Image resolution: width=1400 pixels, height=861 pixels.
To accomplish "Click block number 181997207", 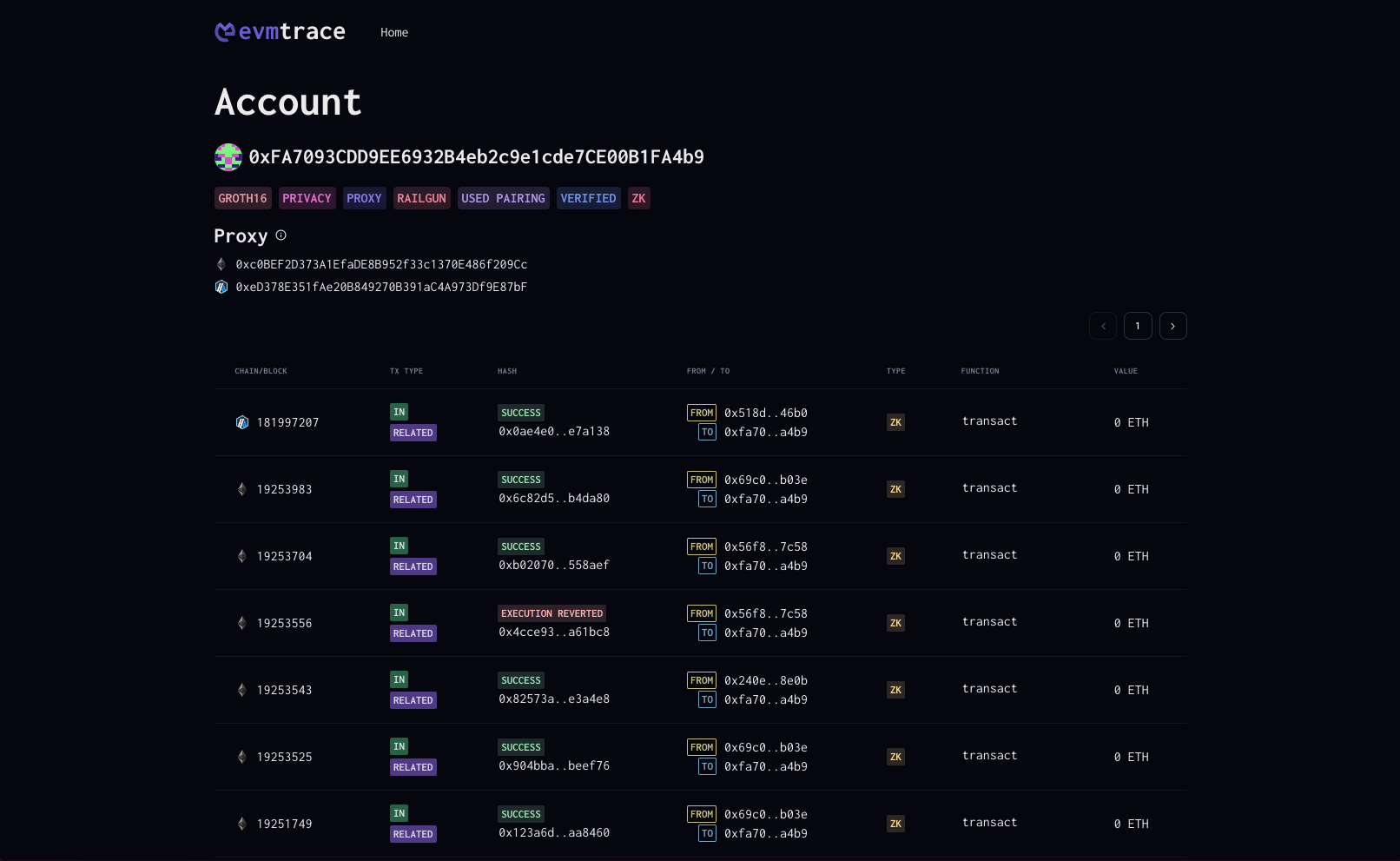I will pyautogui.click(x=288, y=422).
